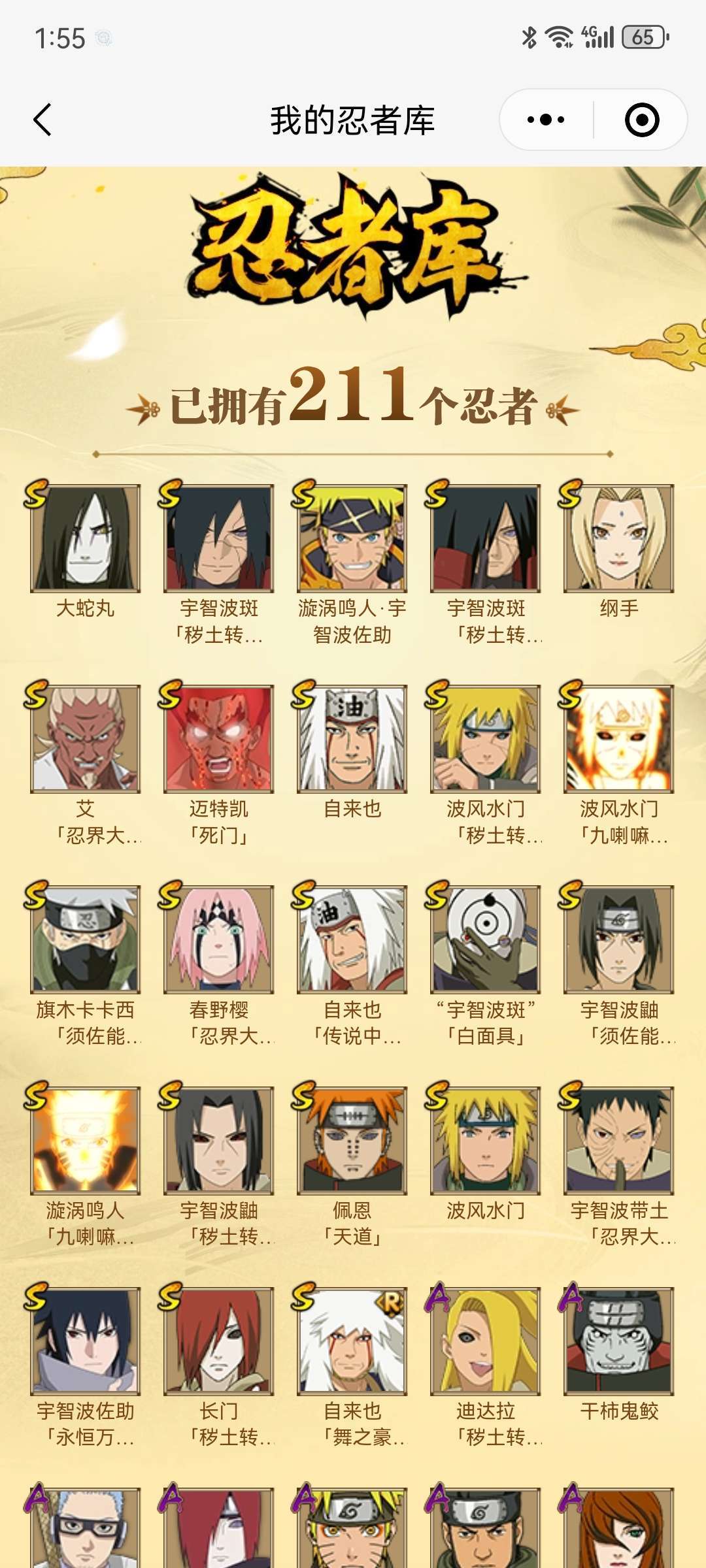Open 长门「秽土转 red-haired portrait
Image resolution: width=706 pixels, height=1568 pixels.
pos(219,1341)
